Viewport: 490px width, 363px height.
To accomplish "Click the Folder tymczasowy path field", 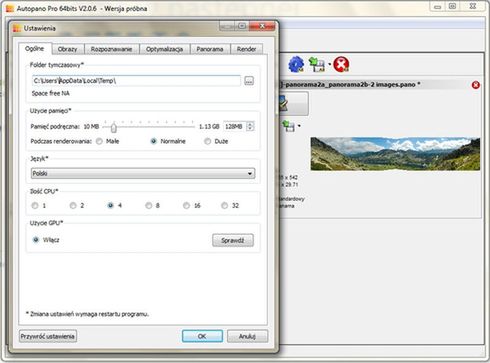I will (x=136, y=81).
